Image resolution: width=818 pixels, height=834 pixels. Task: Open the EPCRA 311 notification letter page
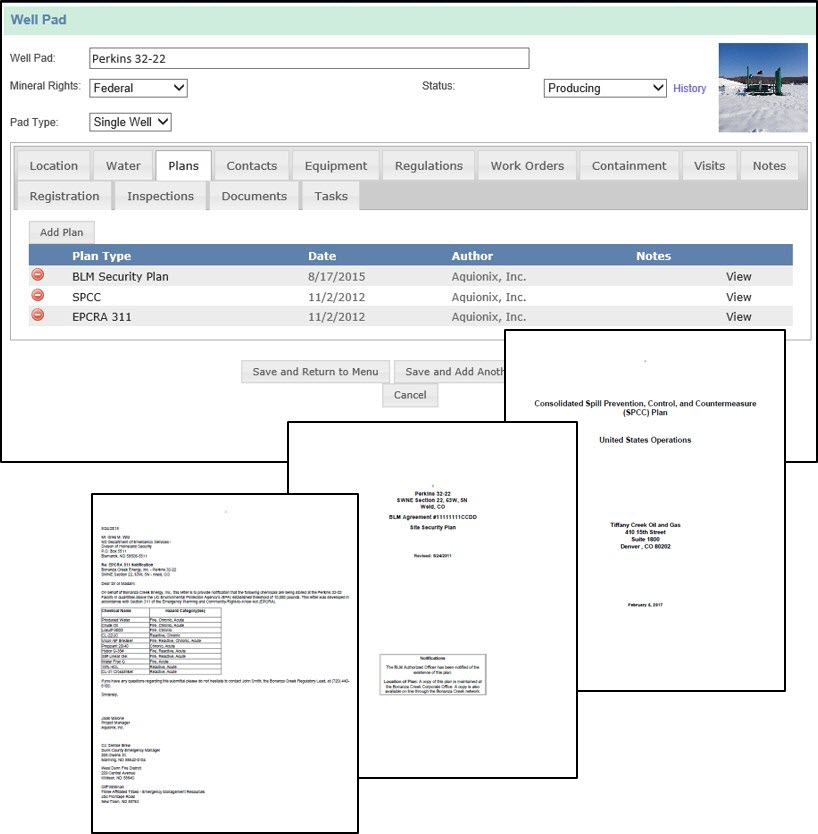(x=225, y=663)
